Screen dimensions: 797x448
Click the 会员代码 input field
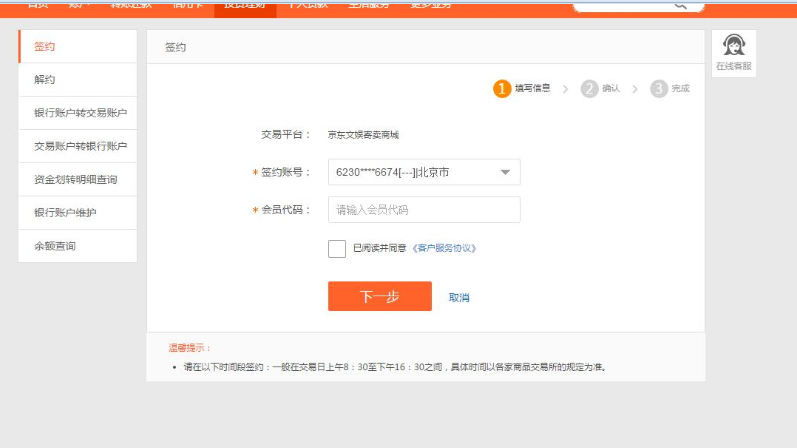423,210
